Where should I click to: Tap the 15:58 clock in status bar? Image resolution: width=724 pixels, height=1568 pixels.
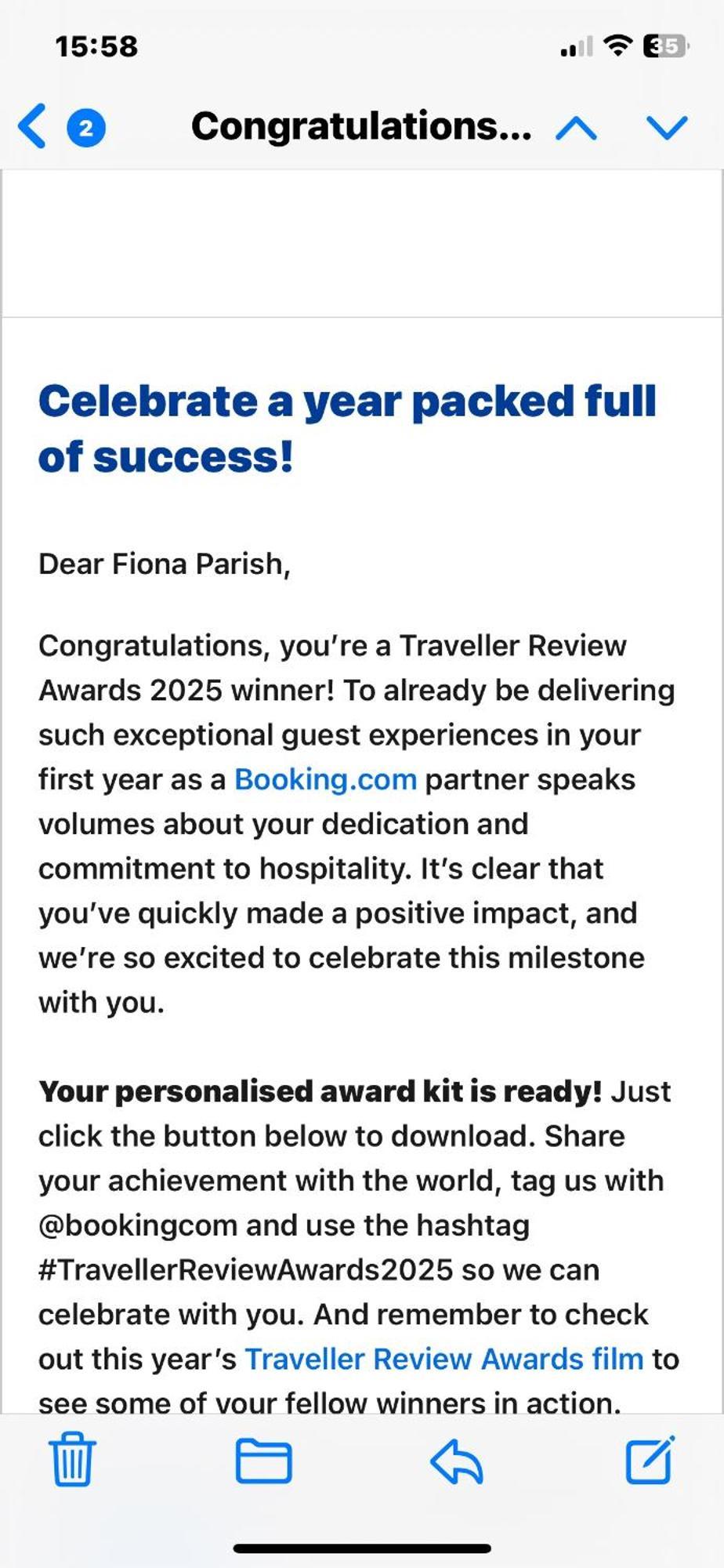point(96,46)
